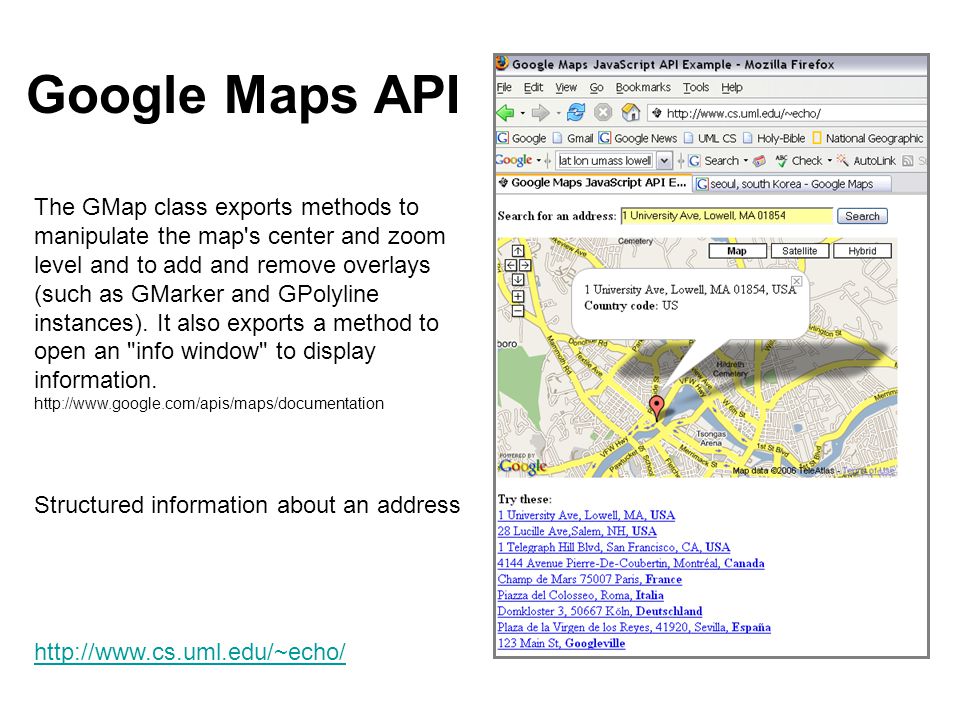Open the File menu
The width and height of the screenshot is (960, 720).
(x=504, y=88)
